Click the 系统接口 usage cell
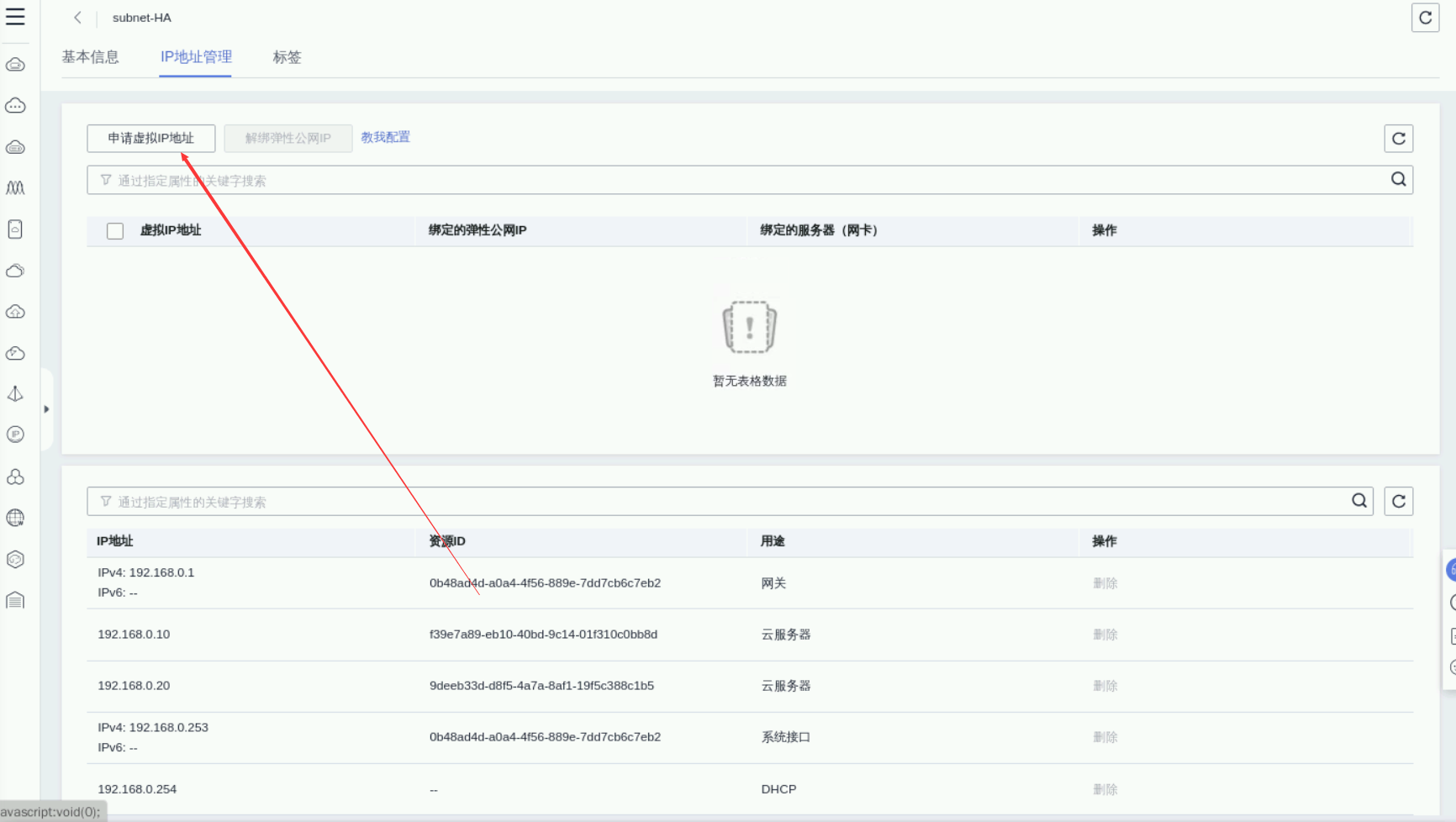The width and height of the screenshot is (1456, 822). pyautogui.click(x=786, y=737)
